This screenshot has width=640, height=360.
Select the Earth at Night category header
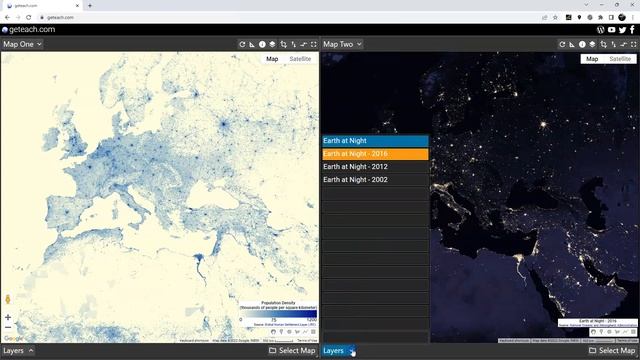tap(376, 141)
